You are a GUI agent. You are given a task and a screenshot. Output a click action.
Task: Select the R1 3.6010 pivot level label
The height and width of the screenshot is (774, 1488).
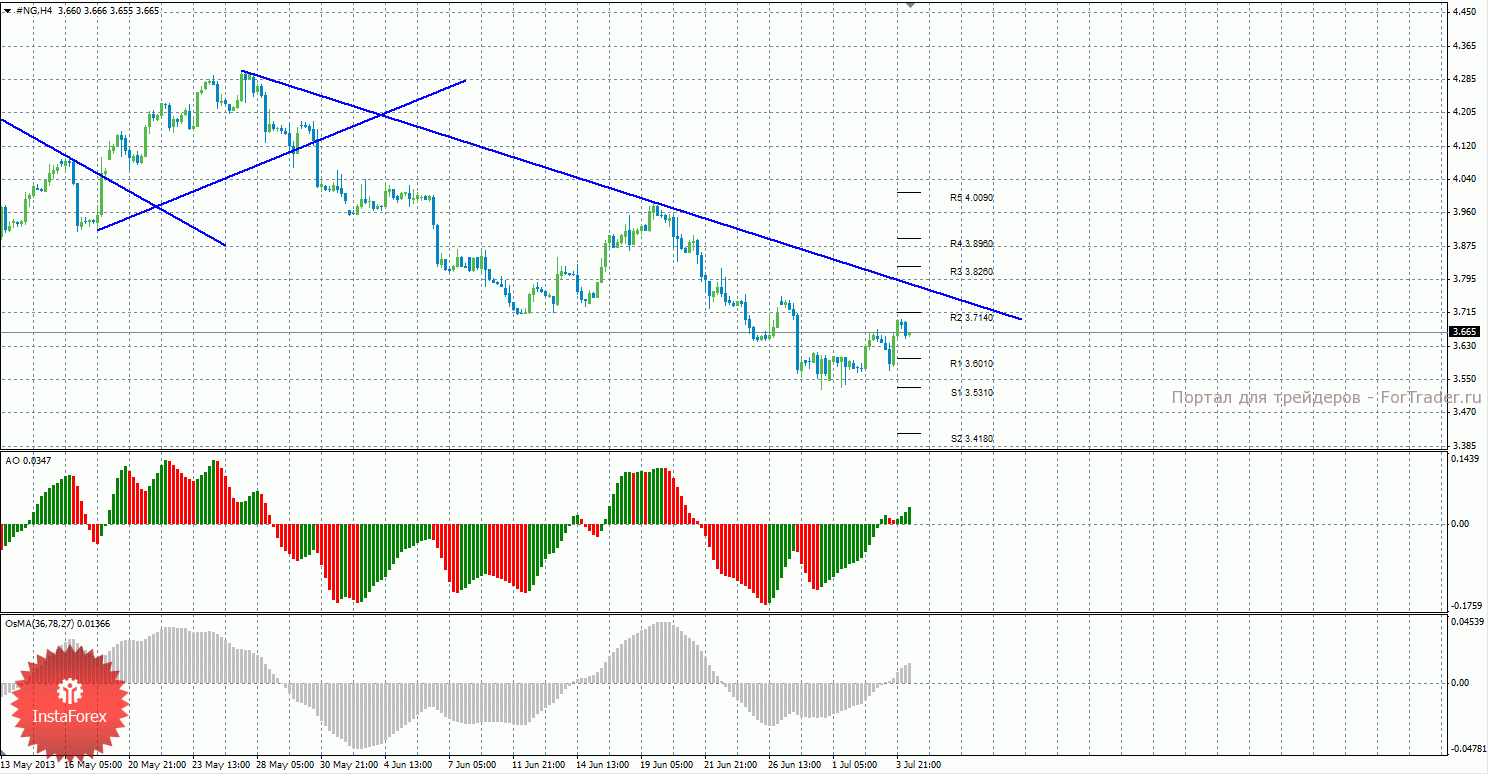[x=971, y=364]
